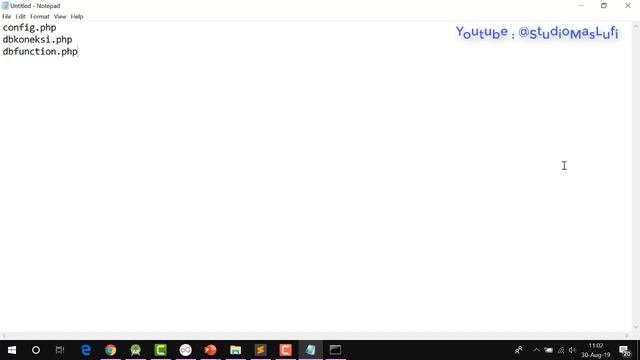Open the Windows Start menu
Viewport: 640px width, 360px height.
pyautogui.click(x=12, y=350)
